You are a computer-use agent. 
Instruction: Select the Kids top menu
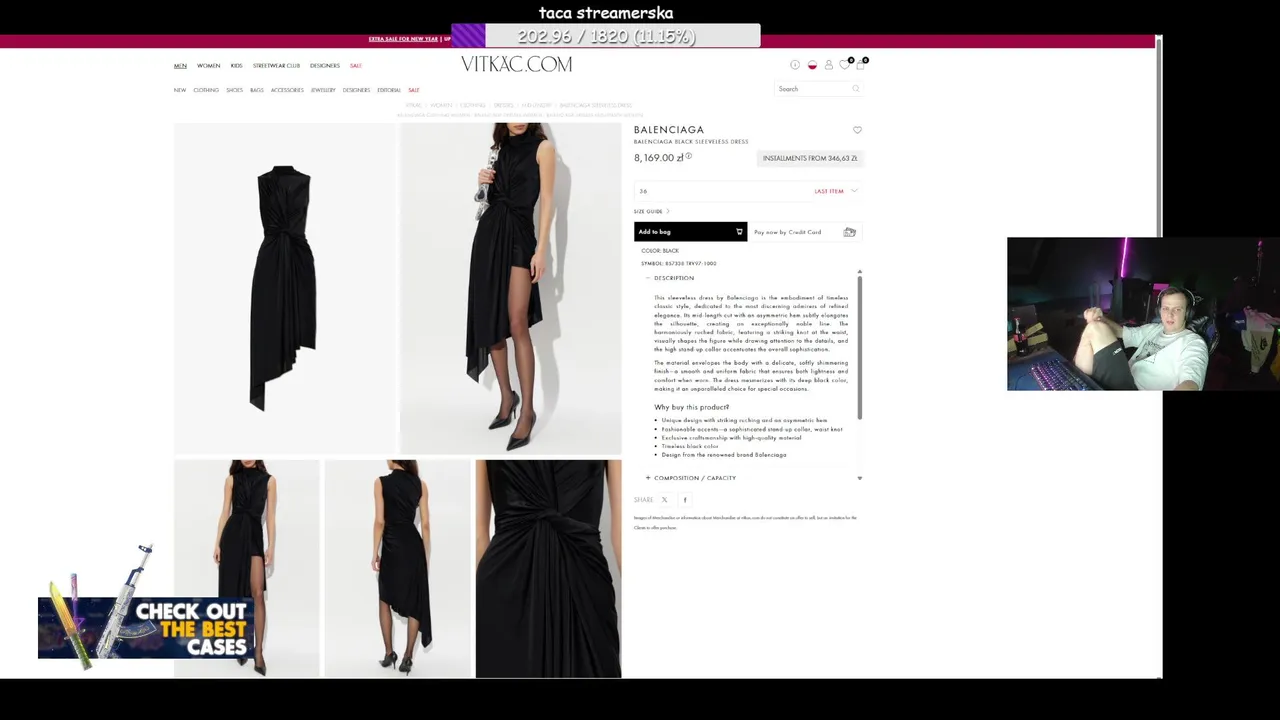[x=236, y=66]
